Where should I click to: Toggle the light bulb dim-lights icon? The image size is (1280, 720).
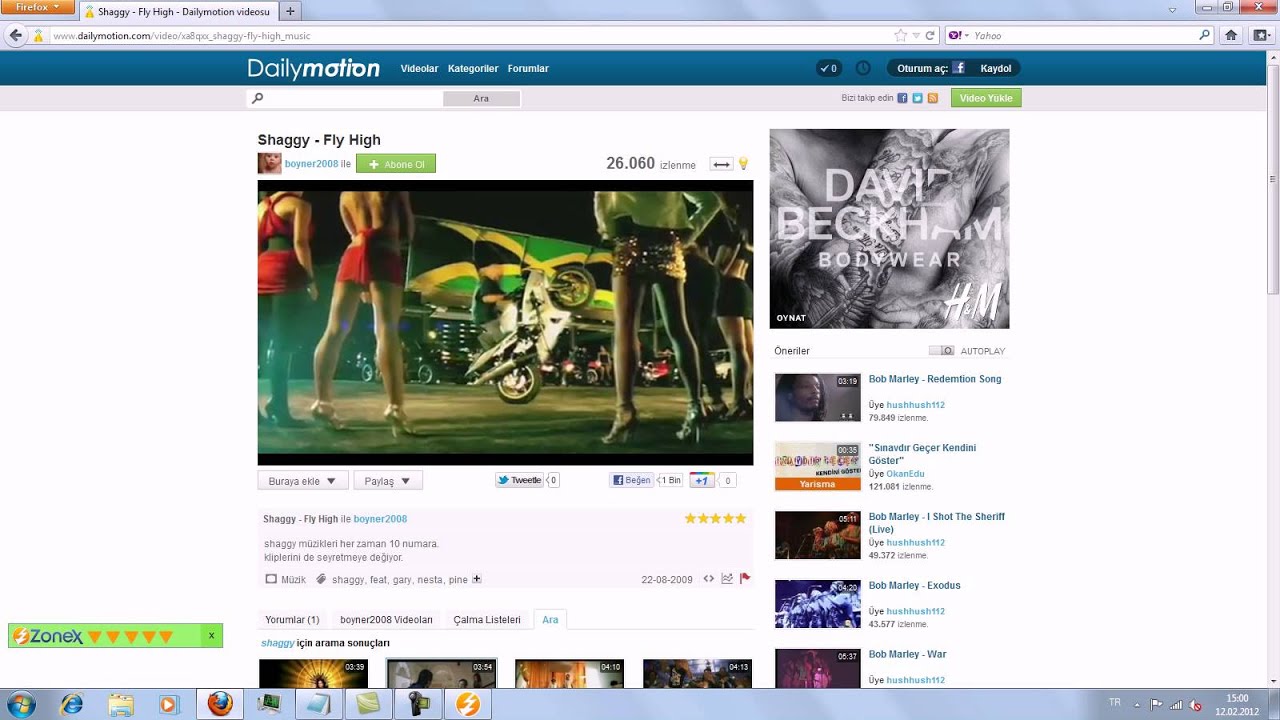(x=743, y=164)
